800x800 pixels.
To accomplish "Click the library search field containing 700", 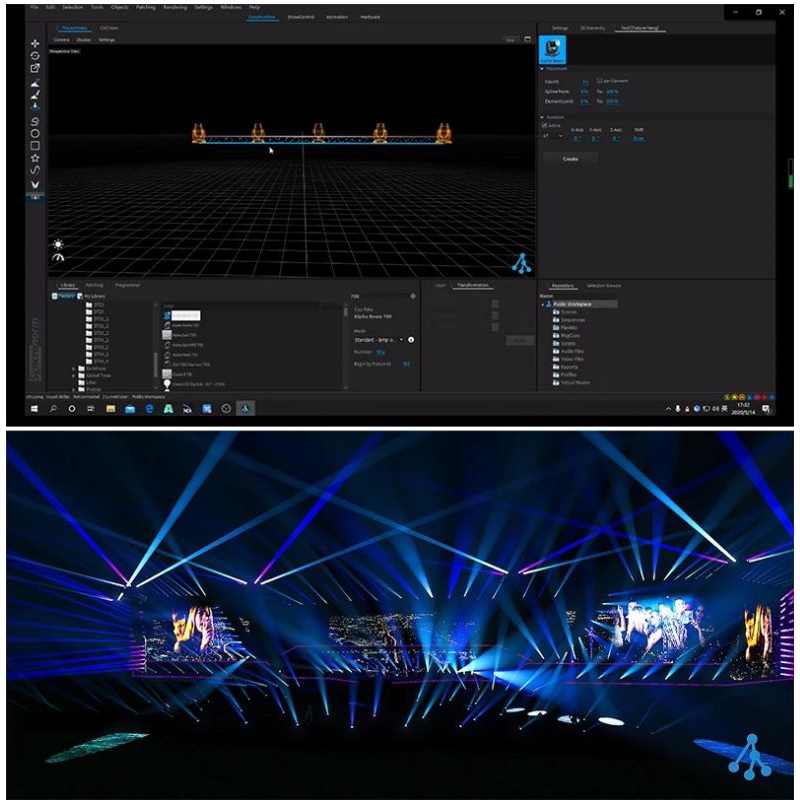I will coord(379,296).
